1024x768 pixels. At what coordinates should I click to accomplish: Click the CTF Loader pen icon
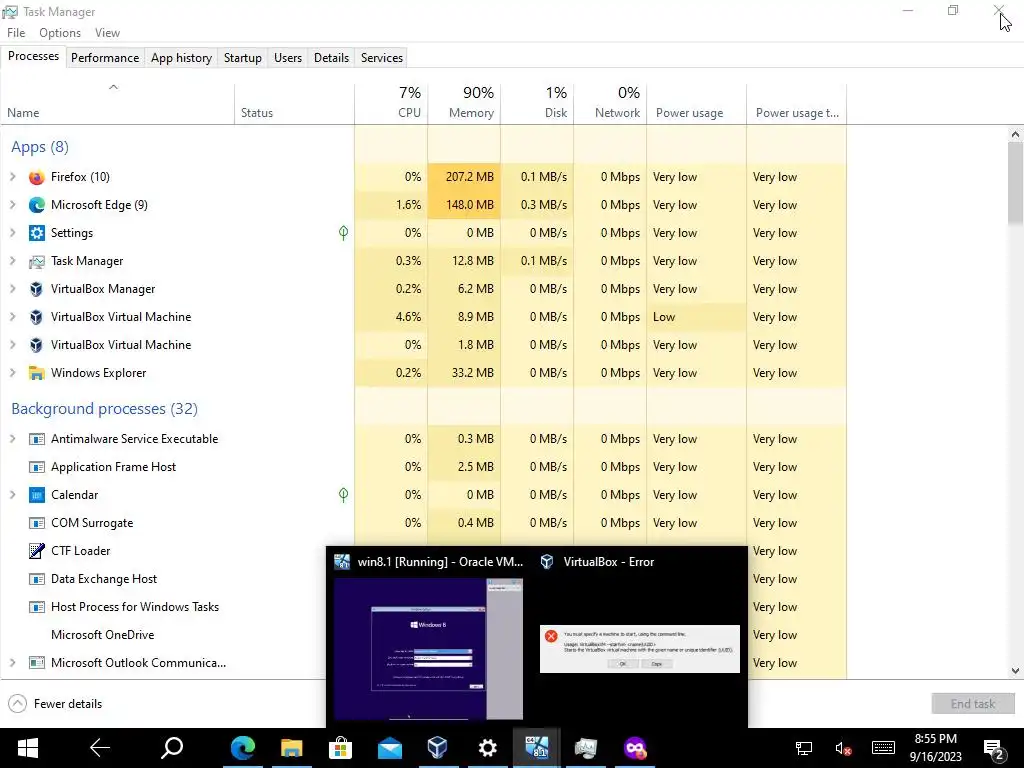37,551
